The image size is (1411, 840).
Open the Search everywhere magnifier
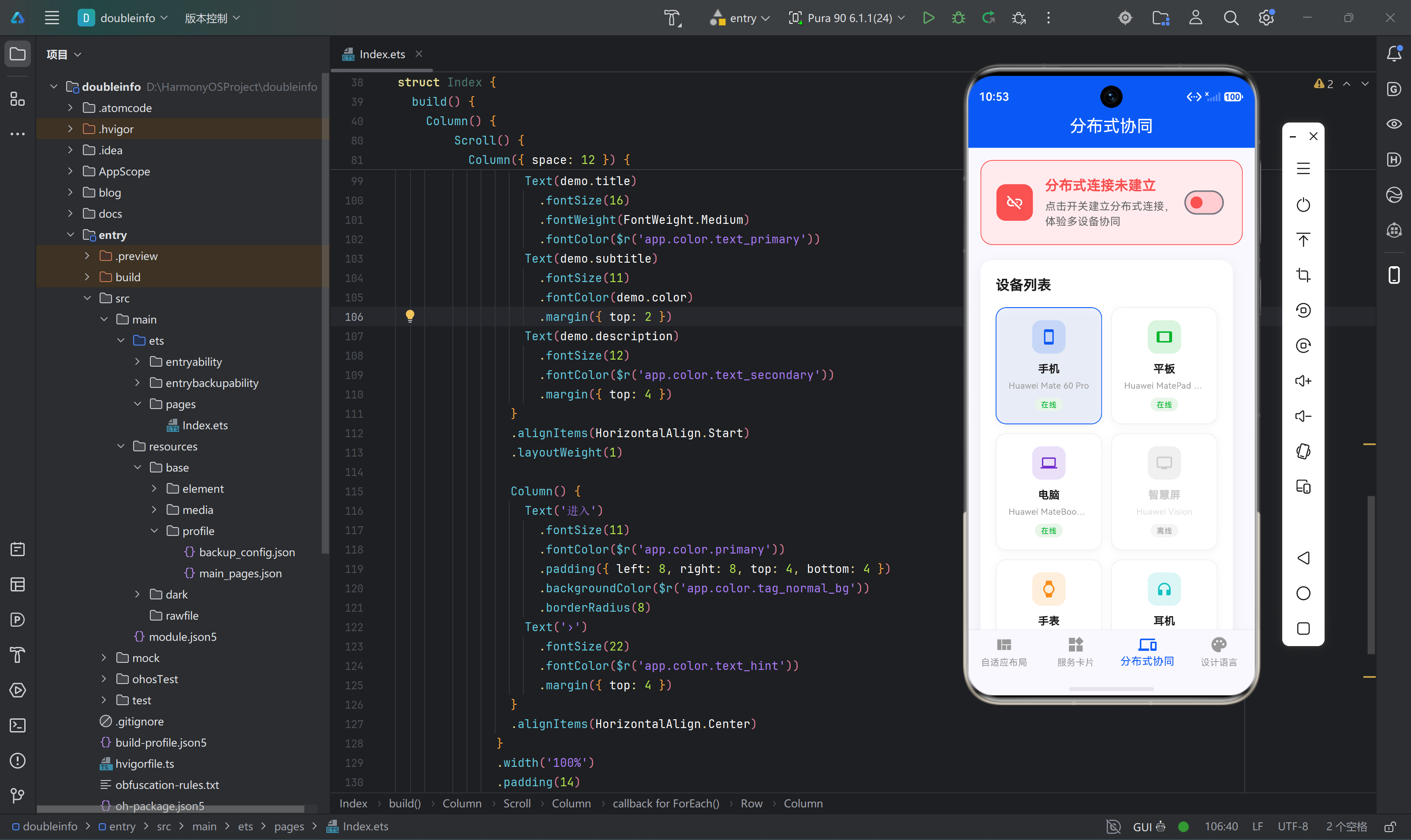pos(1231,18)
